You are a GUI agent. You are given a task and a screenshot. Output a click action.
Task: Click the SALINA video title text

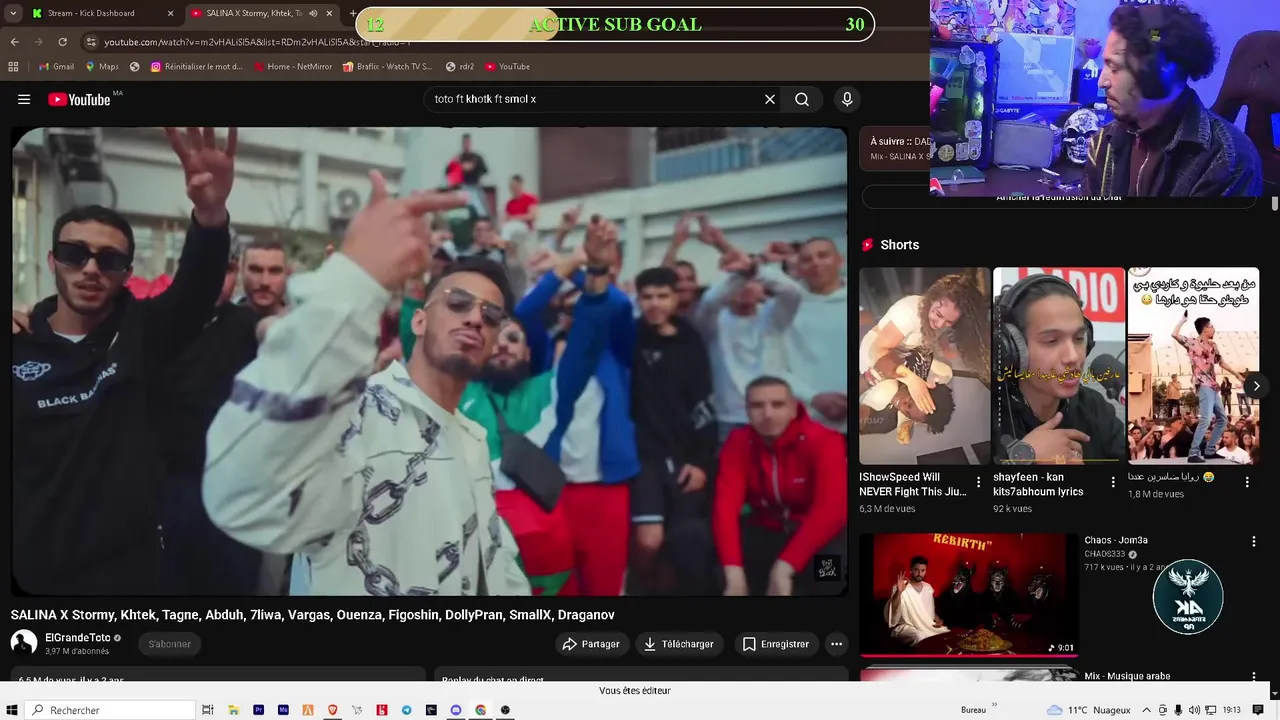313,615
